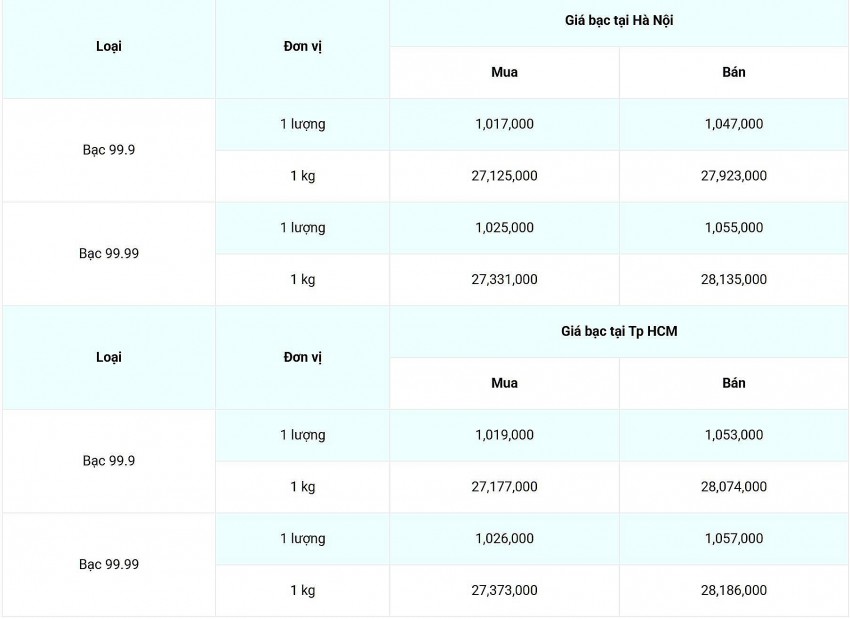Click the 27,923,000 value cell
The image size is (850, 619).
733,176
